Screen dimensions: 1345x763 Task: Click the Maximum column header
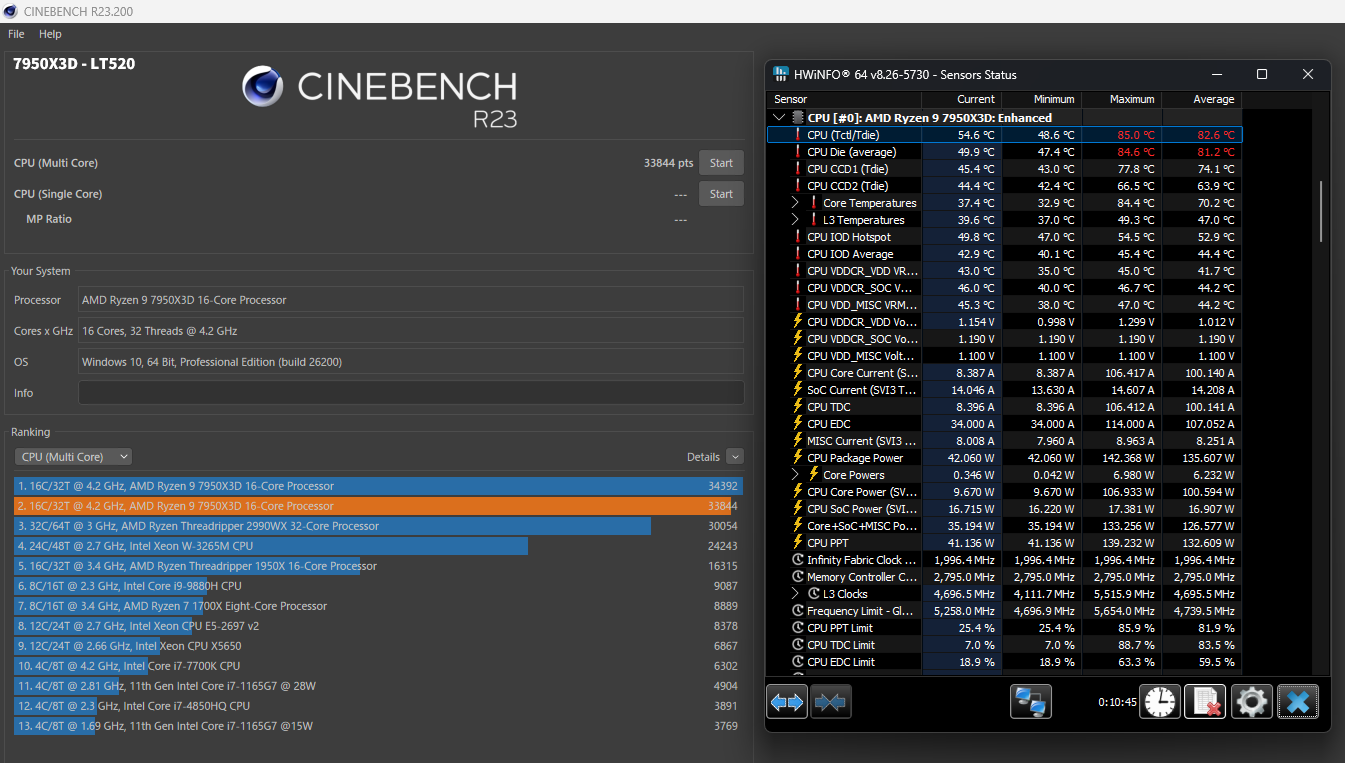[1131, 99]
